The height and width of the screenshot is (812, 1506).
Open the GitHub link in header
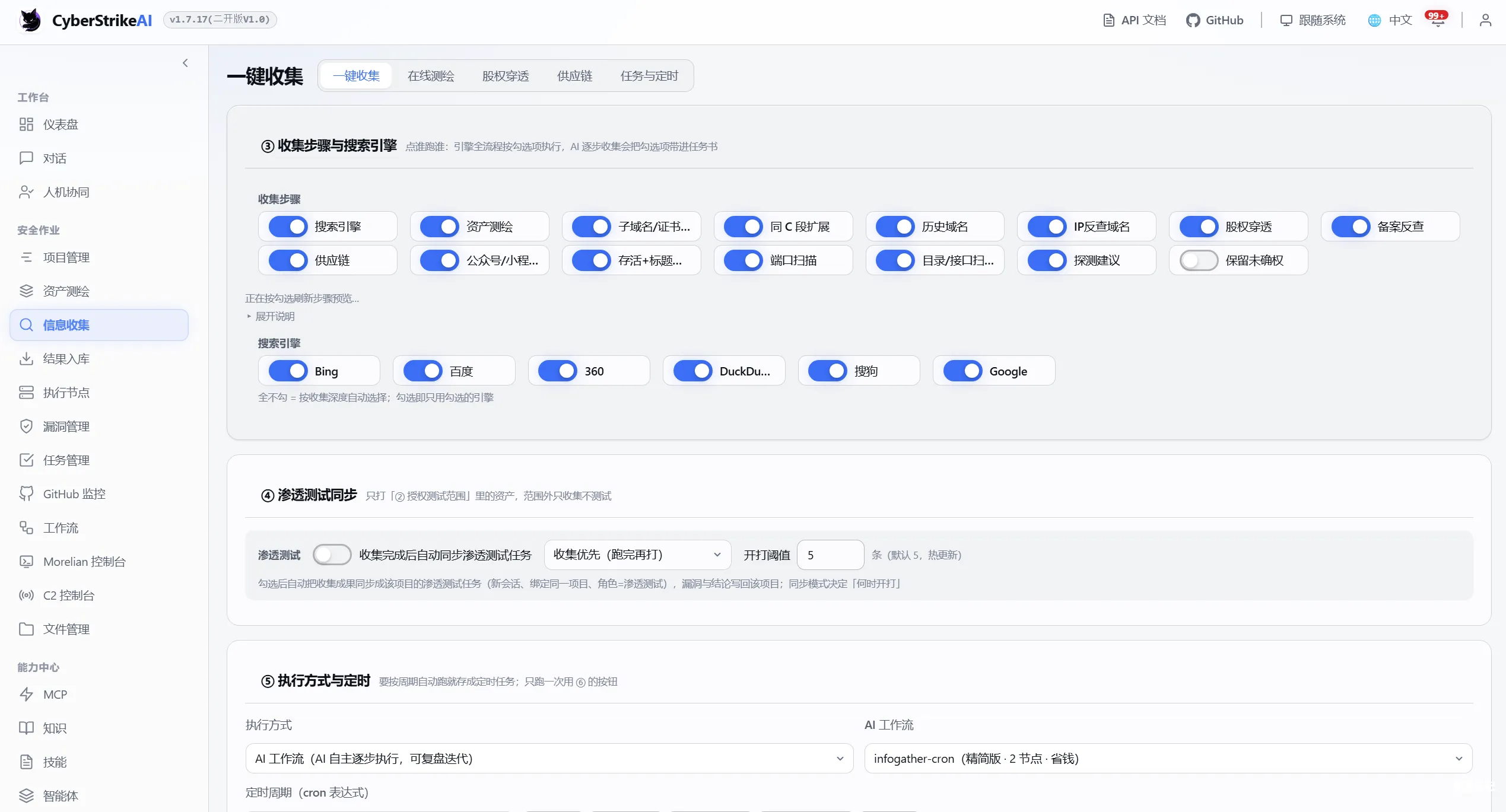pos(1215,20)
